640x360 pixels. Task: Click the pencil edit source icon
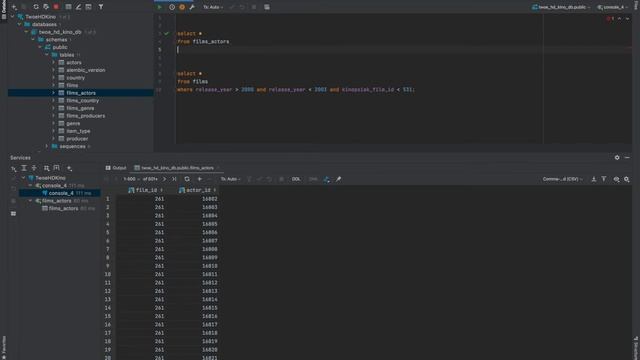click(78, 7)
